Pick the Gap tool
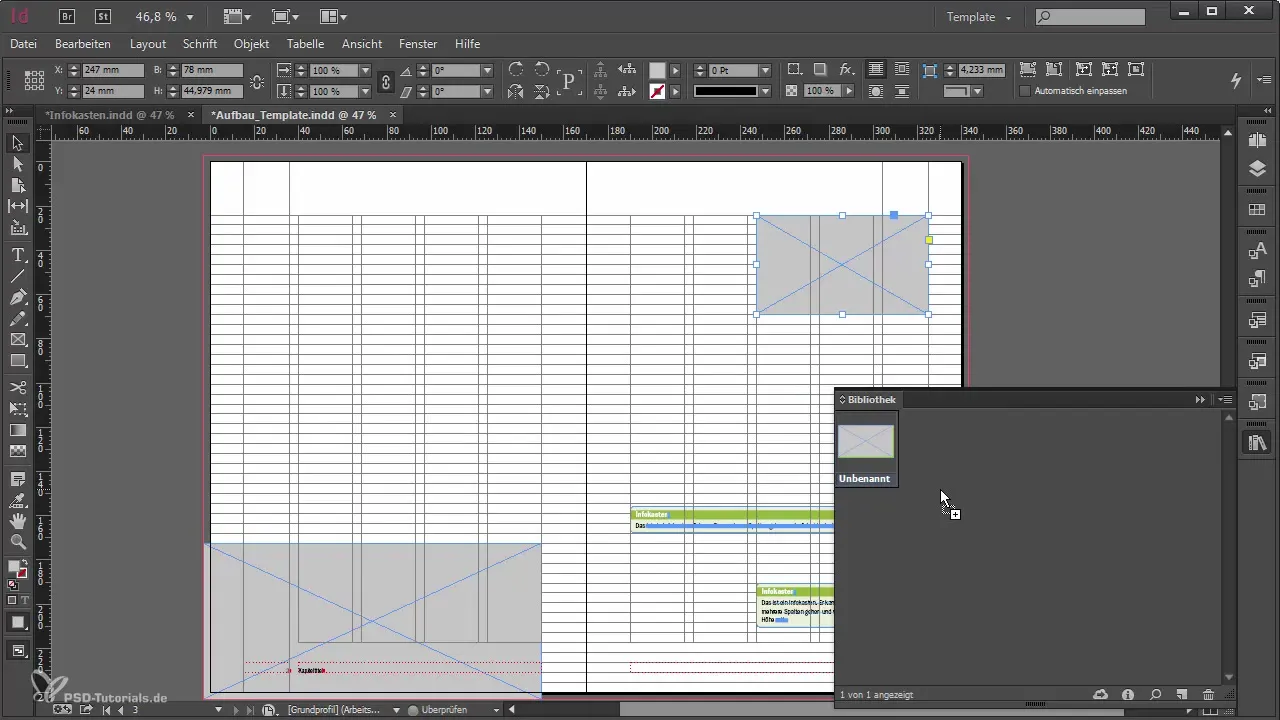Image resolution: width=1280 pixels, height=720 pixels. point(18,206)
